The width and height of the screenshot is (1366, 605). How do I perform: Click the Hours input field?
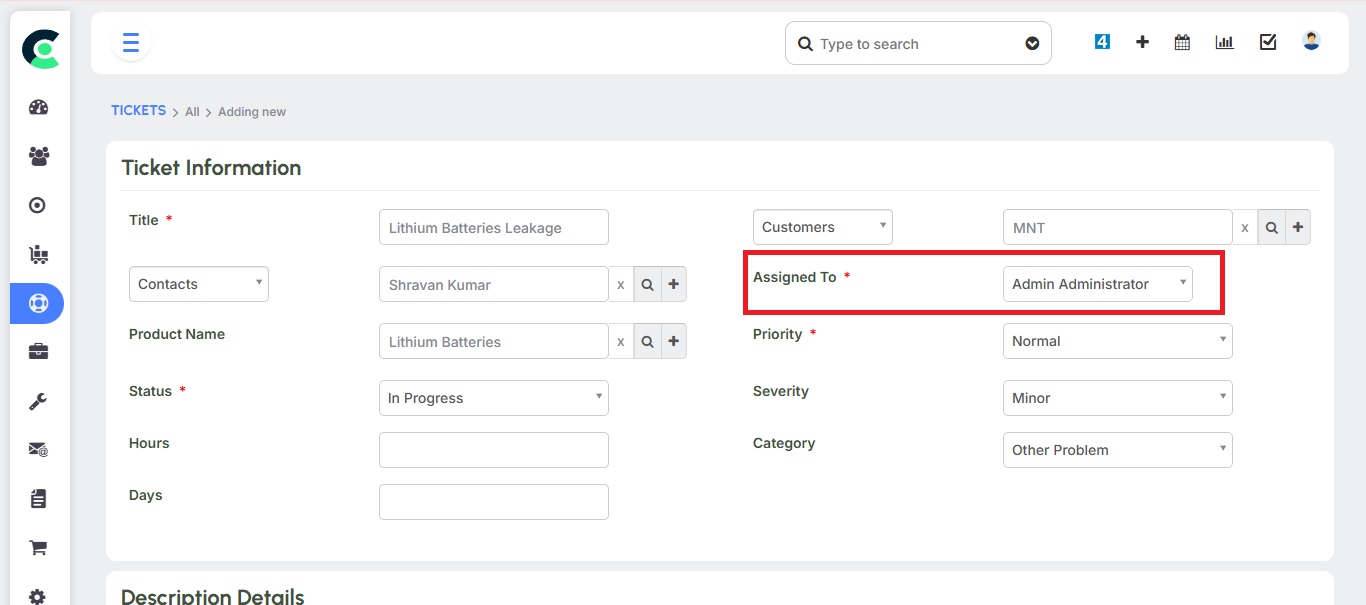tap(493, 450)
